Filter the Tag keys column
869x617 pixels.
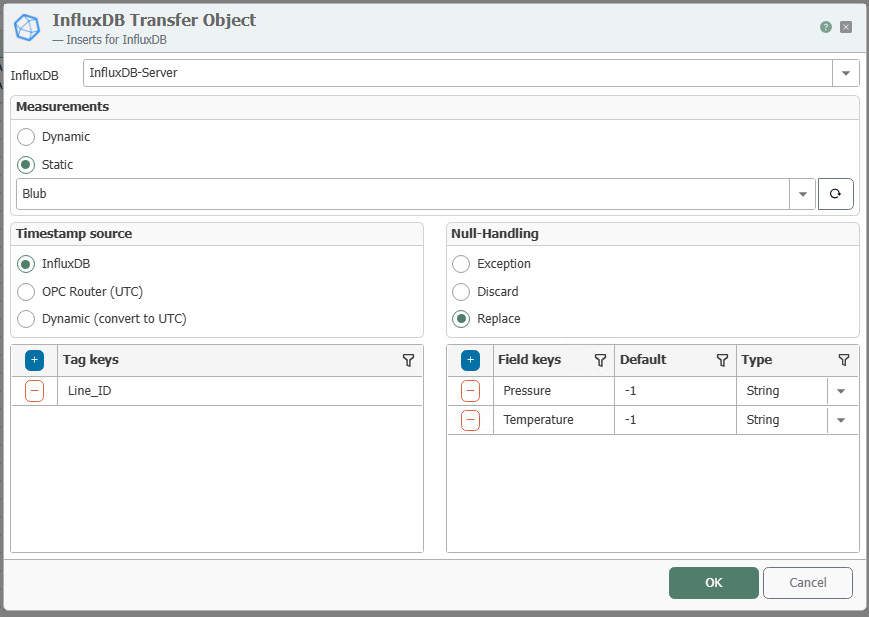coord(408,360)
